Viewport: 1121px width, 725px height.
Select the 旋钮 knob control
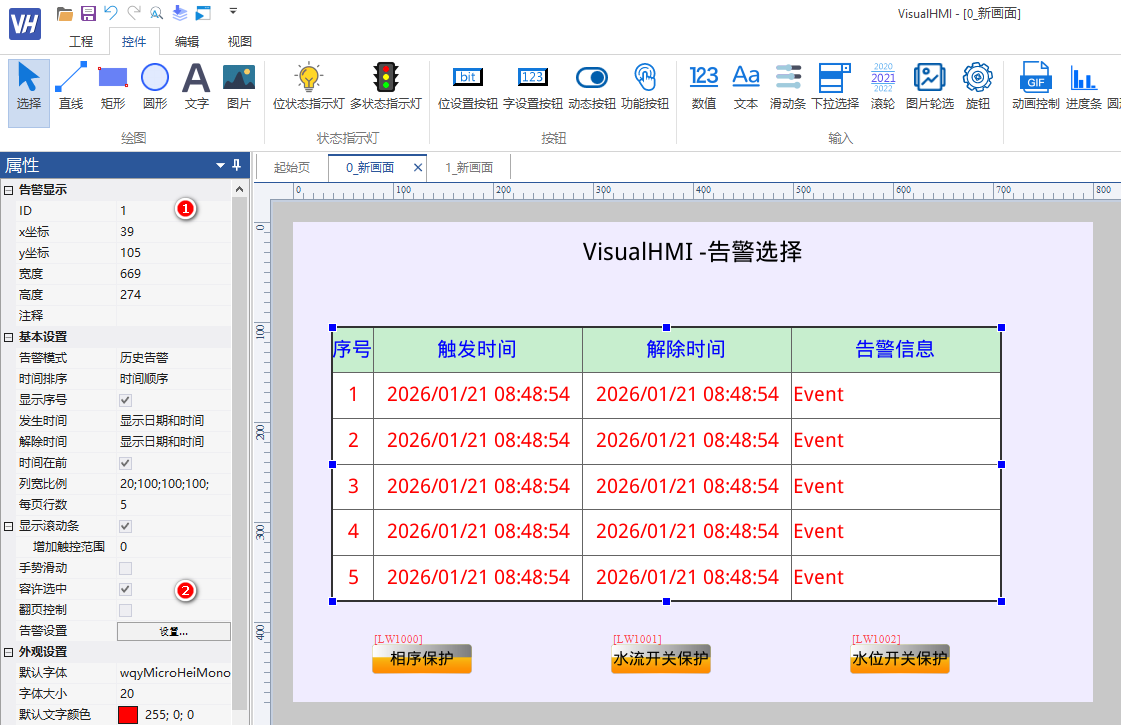coord(977,86)
